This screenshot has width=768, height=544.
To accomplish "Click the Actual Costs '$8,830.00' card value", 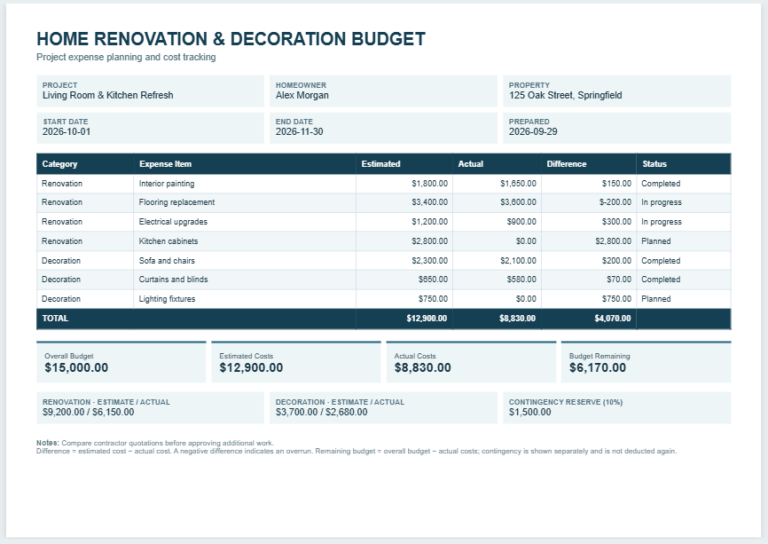I will (423, 368).
